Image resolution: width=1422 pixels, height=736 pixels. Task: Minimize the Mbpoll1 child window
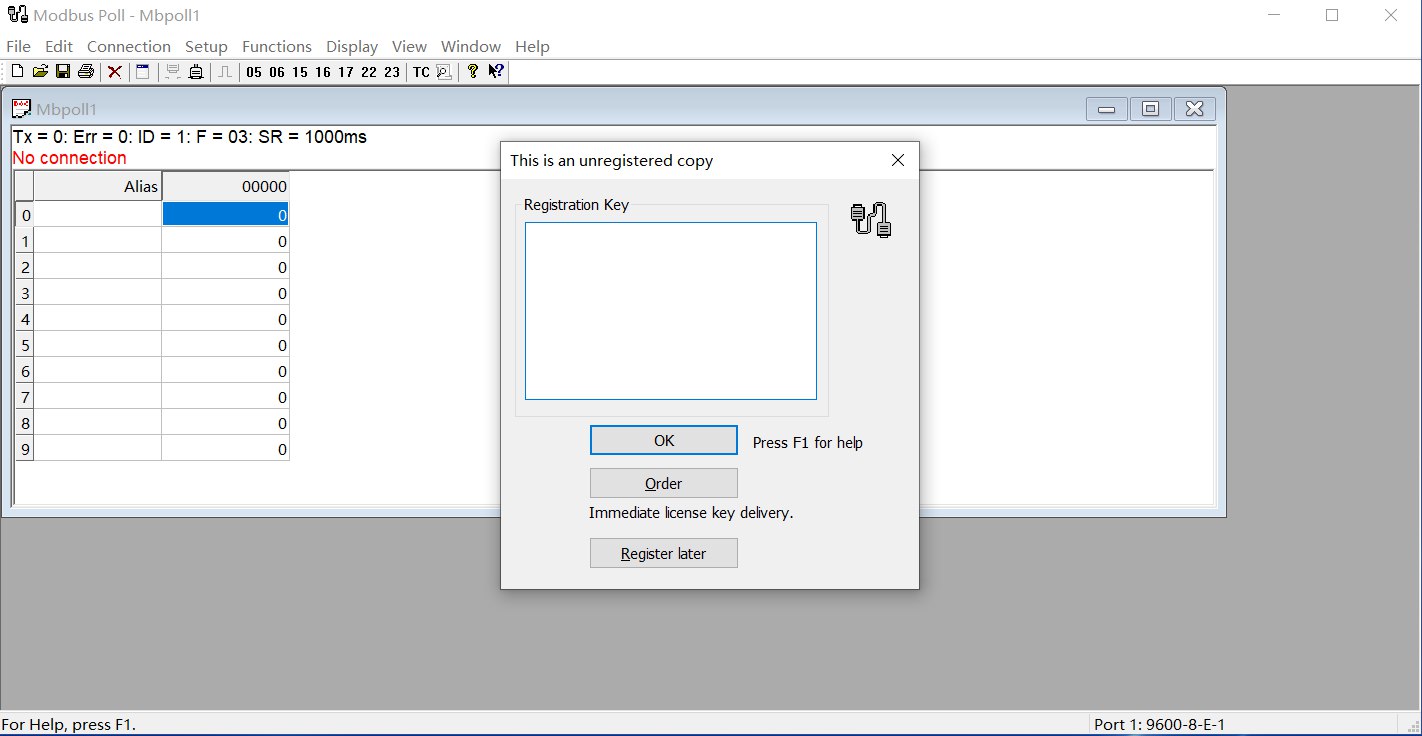coord(1107,109)
